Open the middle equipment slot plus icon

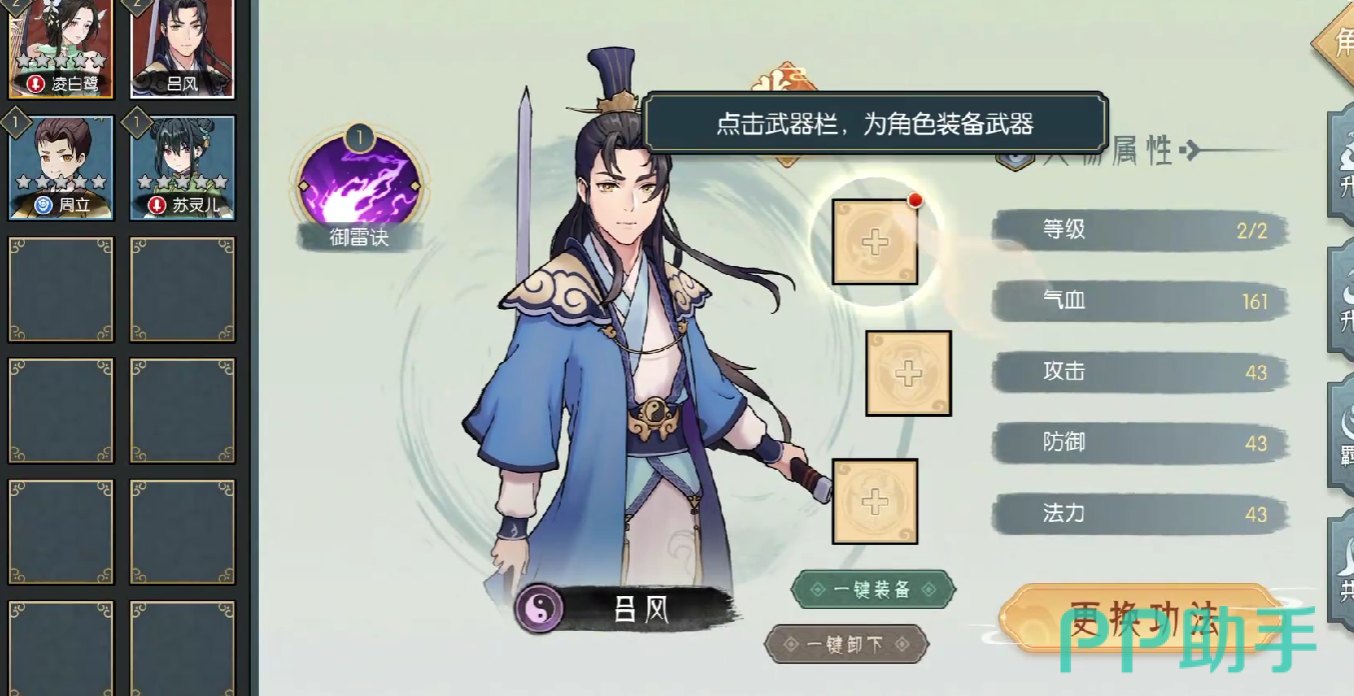[908, 373]
